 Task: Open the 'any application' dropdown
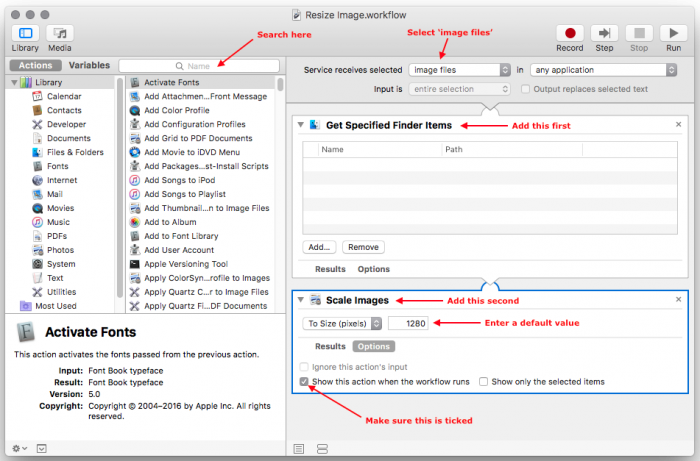(x=604, y=70)
